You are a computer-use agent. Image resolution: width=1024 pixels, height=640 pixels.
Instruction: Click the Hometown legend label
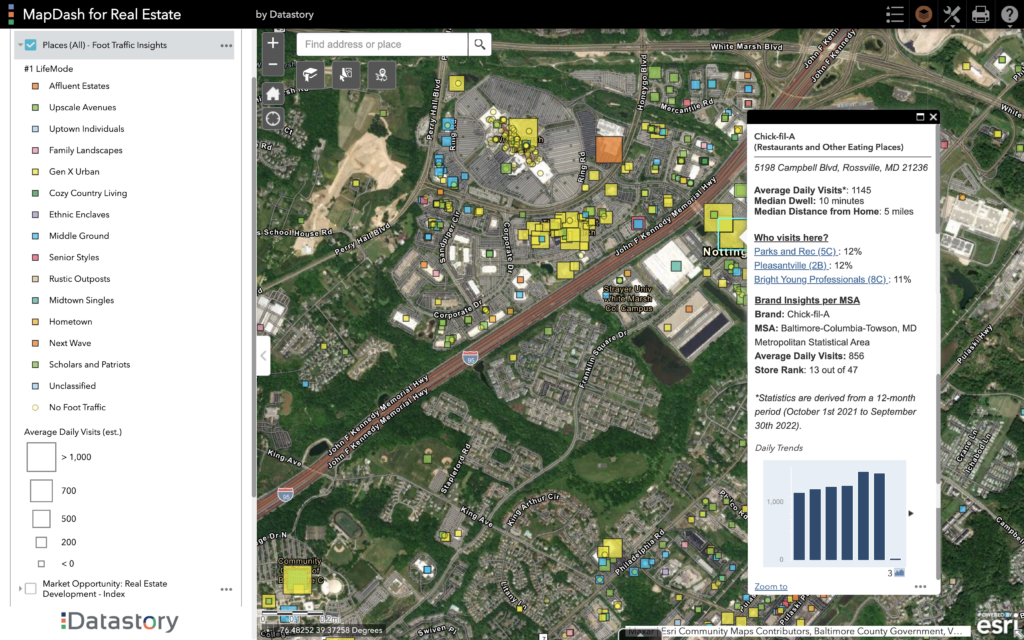click(71, 322)
